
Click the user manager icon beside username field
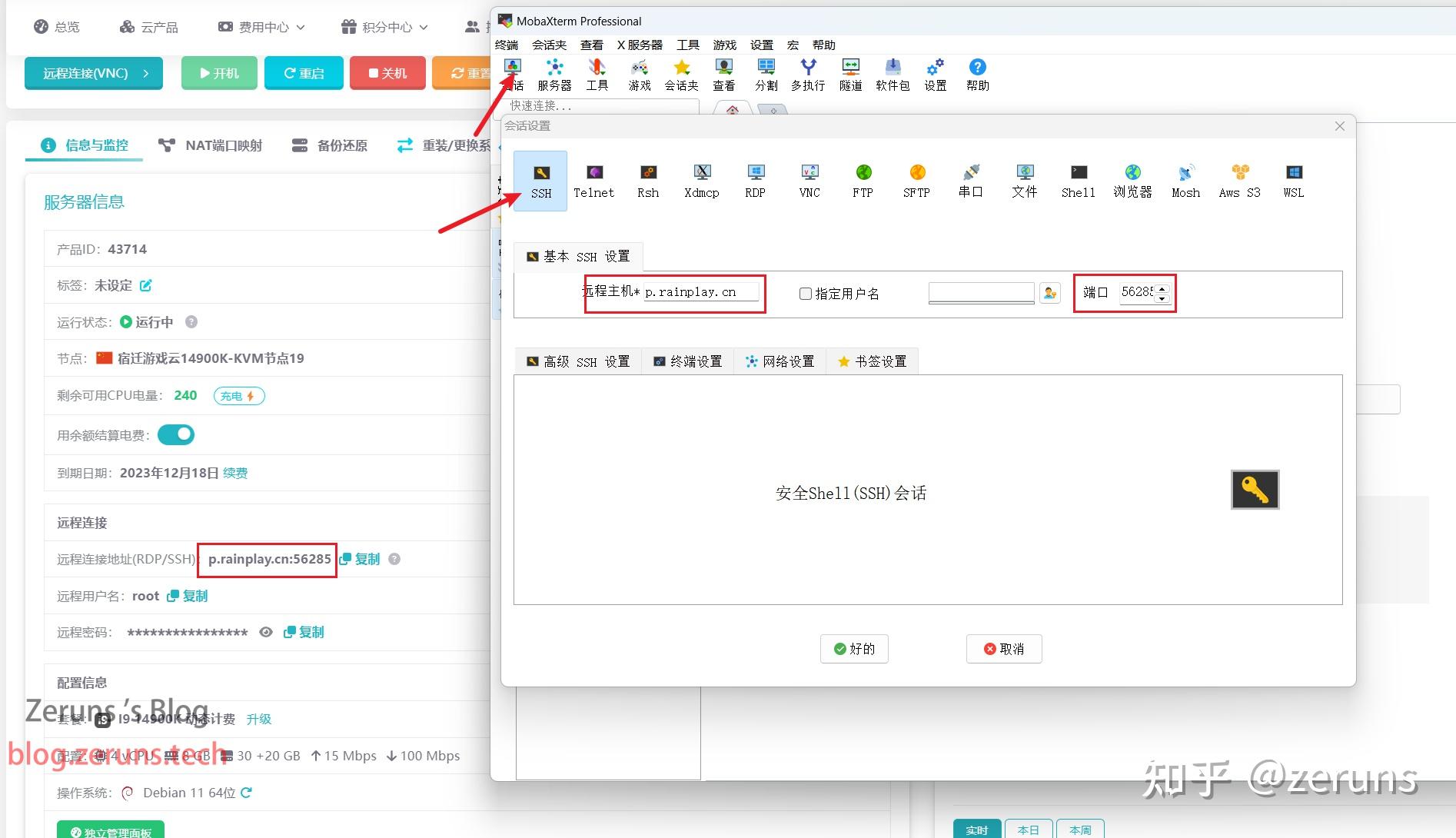point(1050,293)
